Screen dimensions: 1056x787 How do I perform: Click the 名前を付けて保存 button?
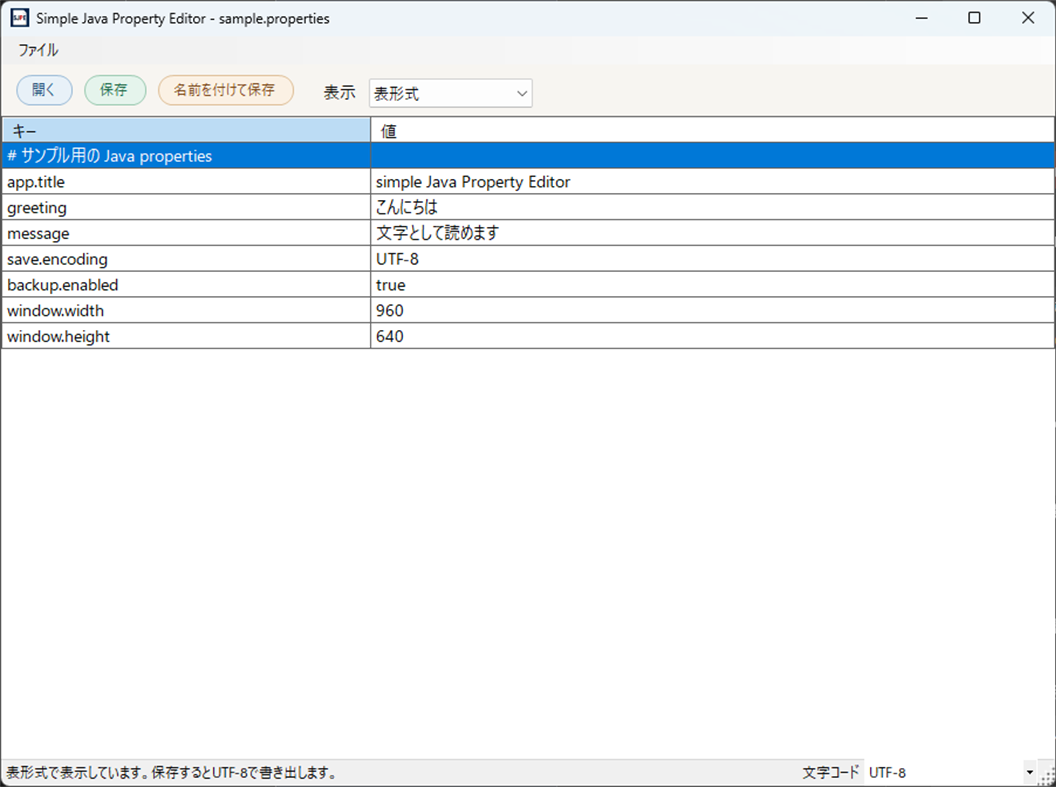(226, 90)
